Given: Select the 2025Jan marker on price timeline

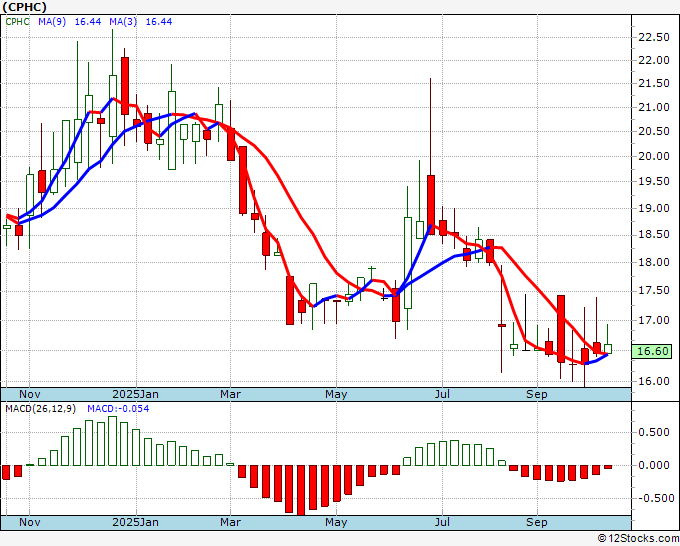Looking at the screenshot, I should pyautogui.click(x=134, y=394).
